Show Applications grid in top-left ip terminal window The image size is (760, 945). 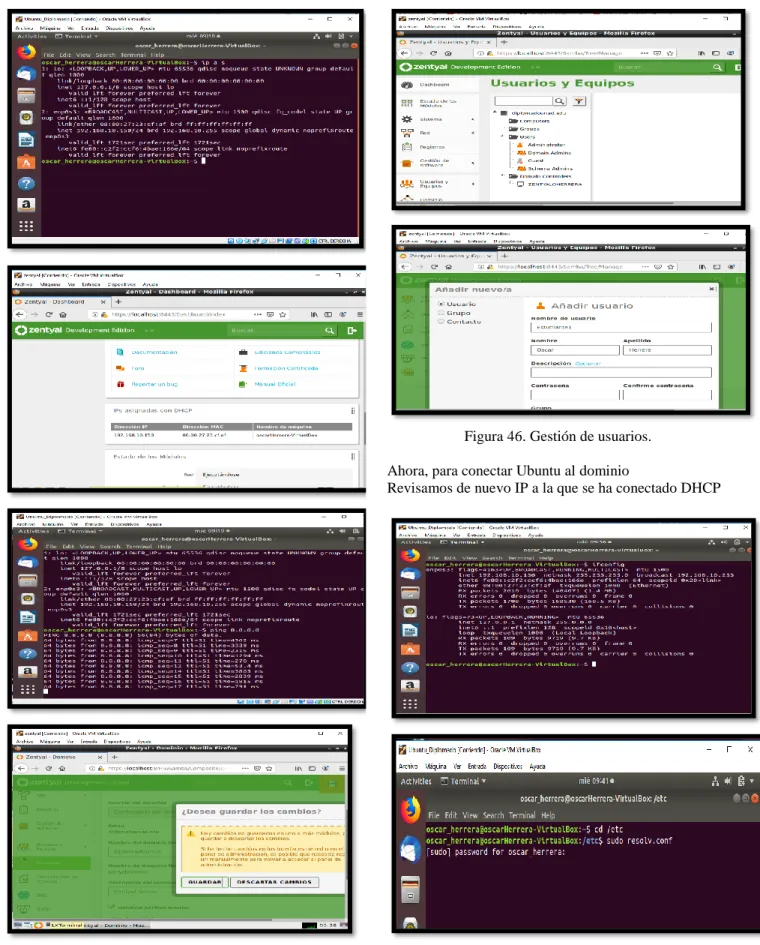pos(26,226)
